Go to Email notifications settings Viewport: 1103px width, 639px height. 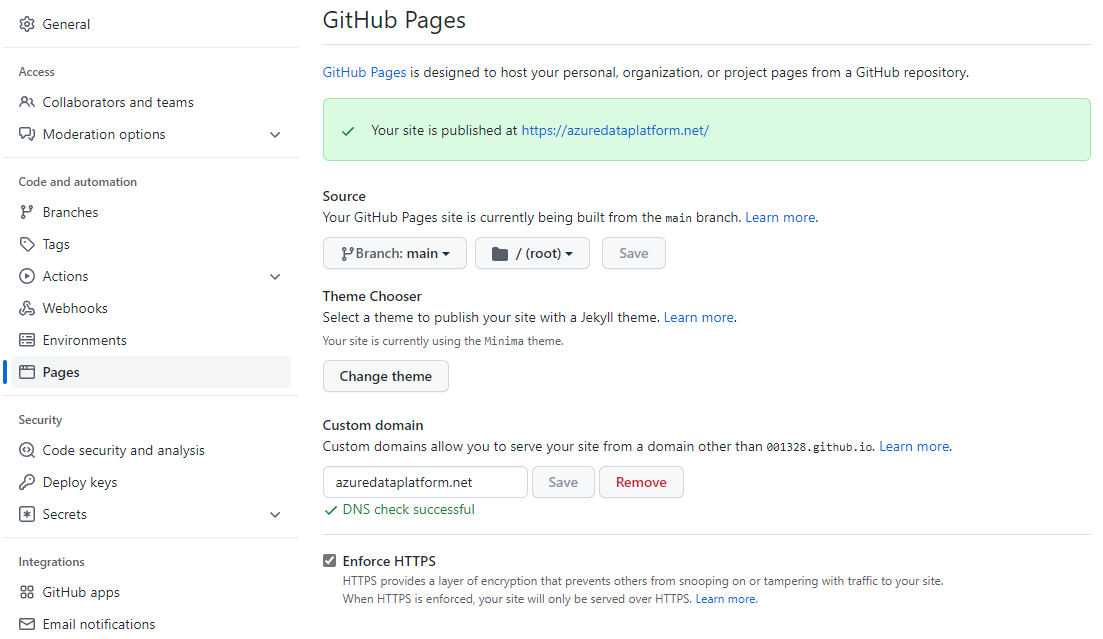tap(99, 624)
